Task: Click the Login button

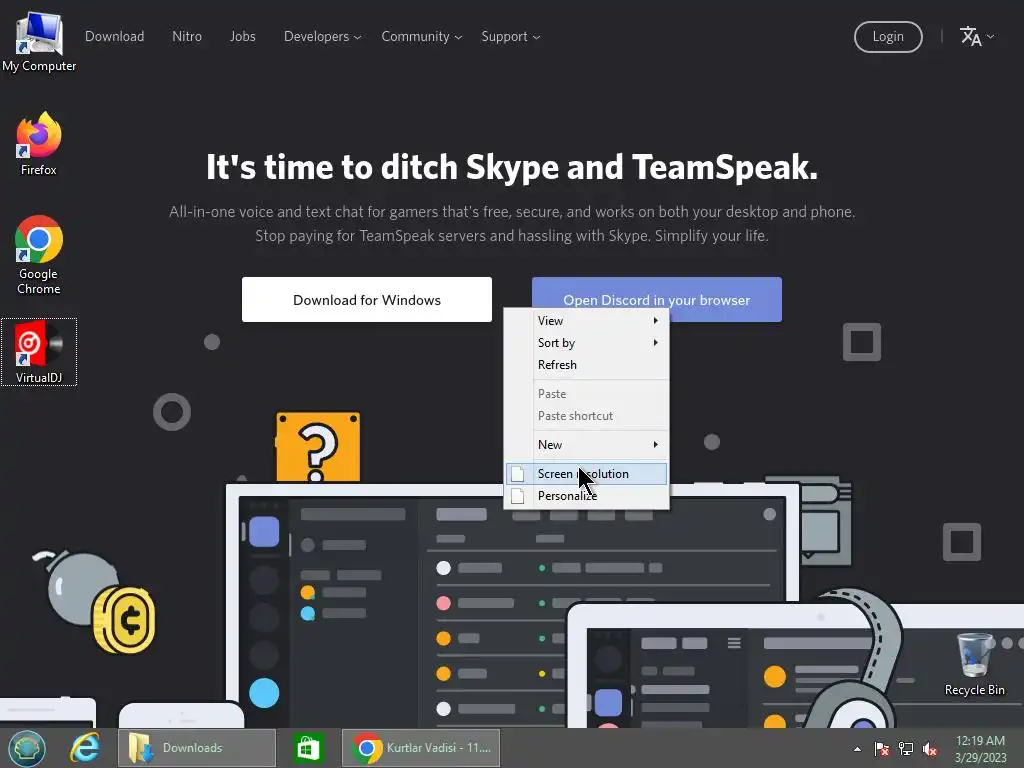Action: [888, 37]
